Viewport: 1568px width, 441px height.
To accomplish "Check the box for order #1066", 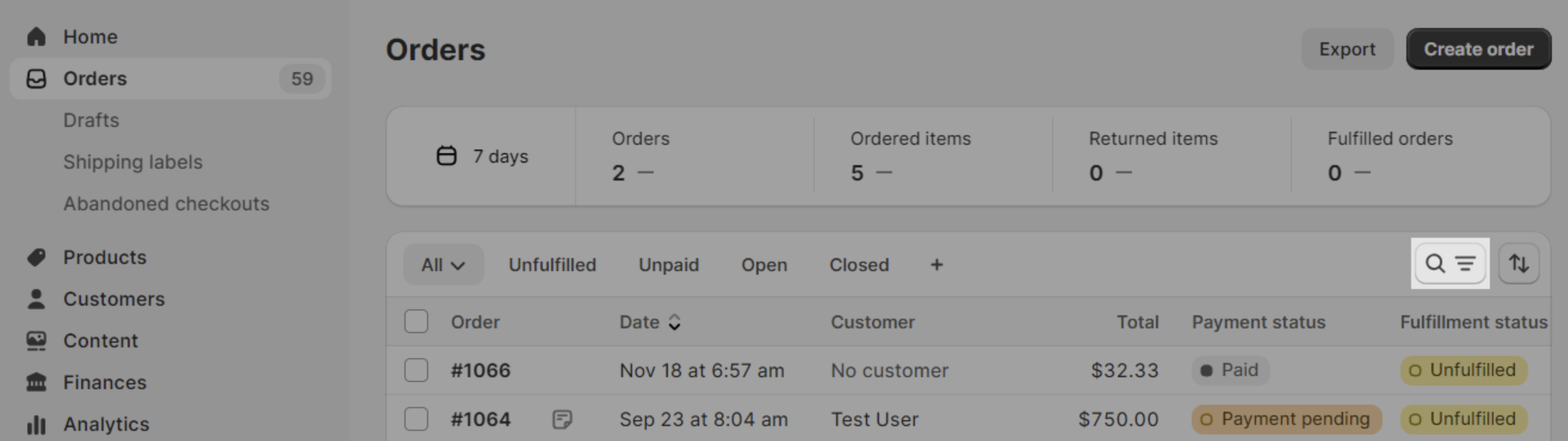I will 416,370.
